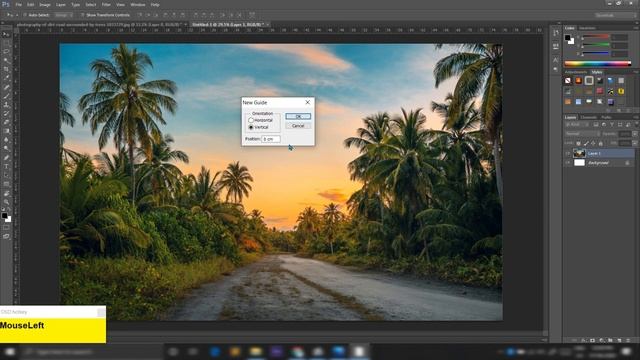Filter layers by pixel layers icon
The height and width of the screenshot is (360, 640).
[596, 124]
